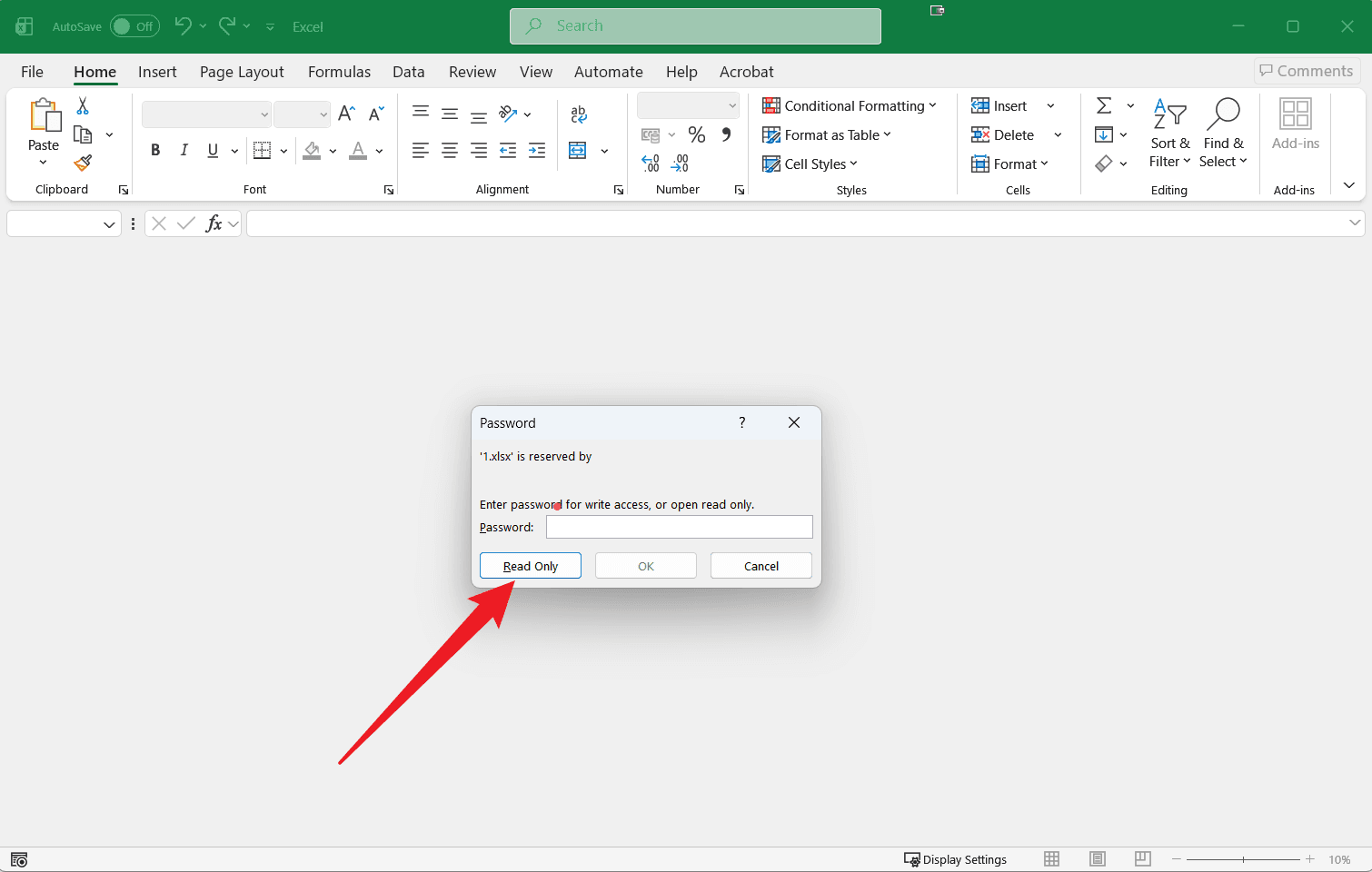1372x872 pixels.
Task: Click the Password input field
Action: point(680,527)
